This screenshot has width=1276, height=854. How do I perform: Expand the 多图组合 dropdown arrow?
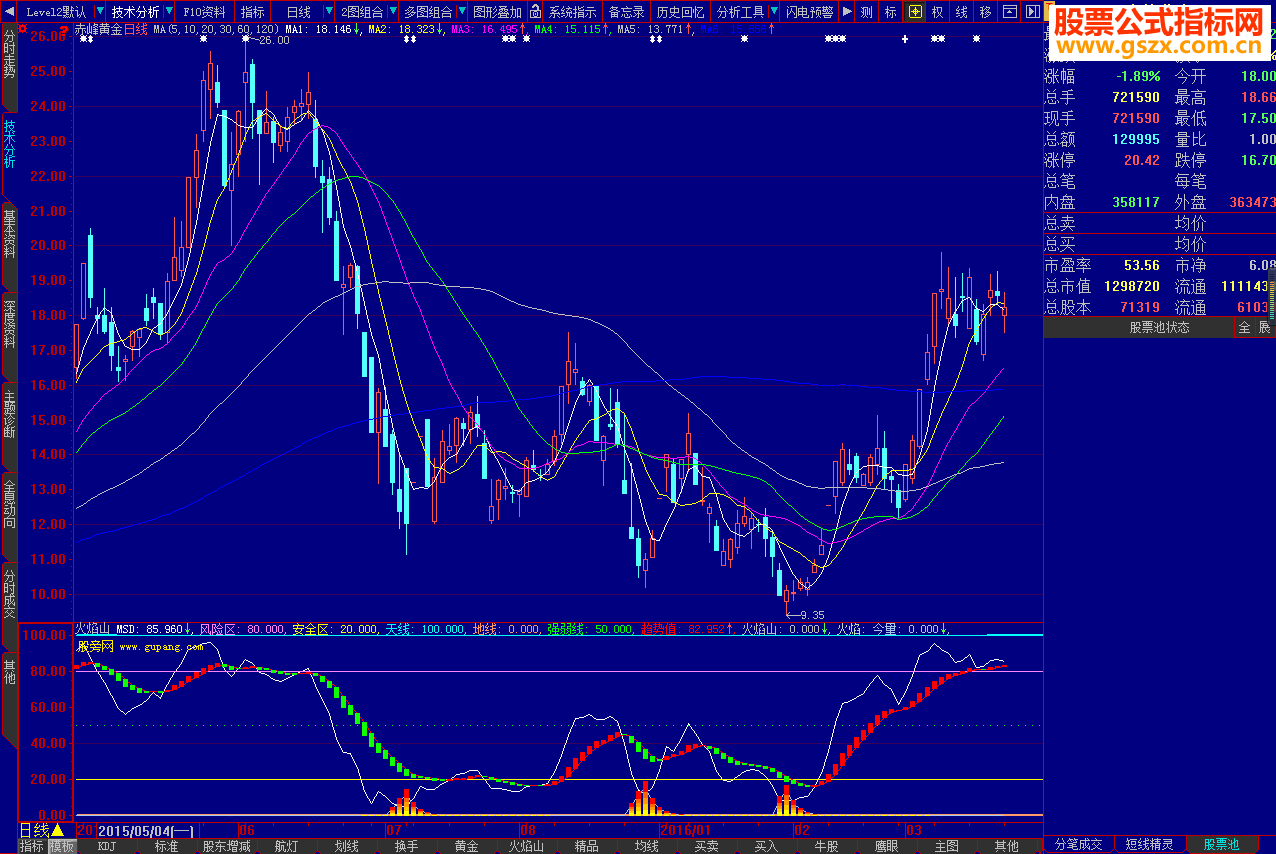(461, 12)
